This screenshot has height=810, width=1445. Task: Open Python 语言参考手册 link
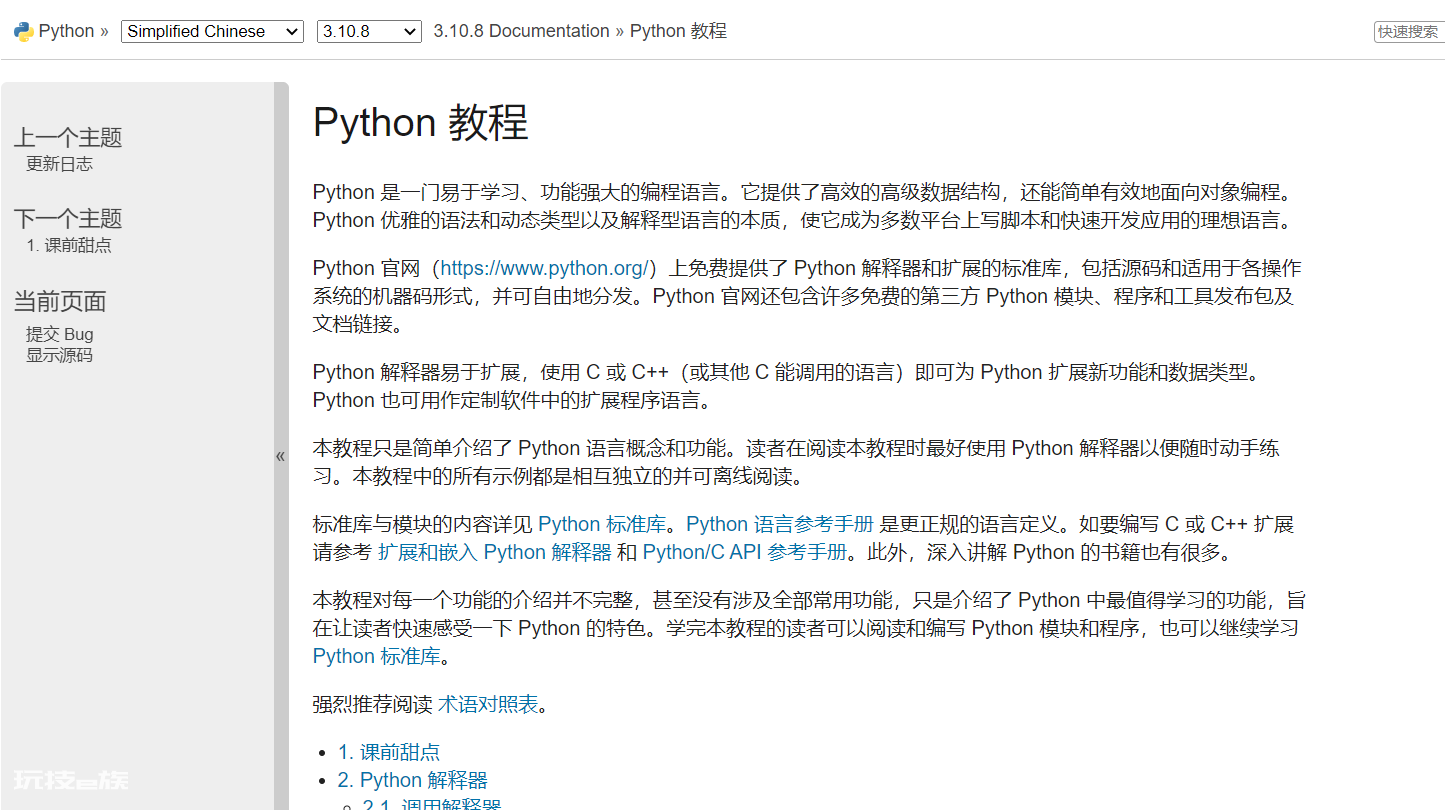pyautogui.click(x=780, y=524)
